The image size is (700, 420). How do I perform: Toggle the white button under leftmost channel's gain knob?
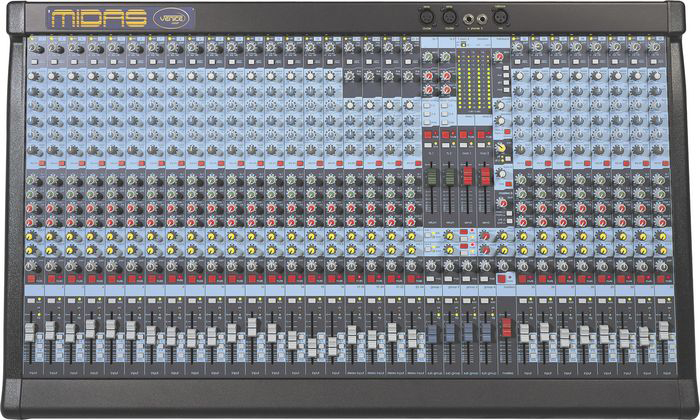34,62
